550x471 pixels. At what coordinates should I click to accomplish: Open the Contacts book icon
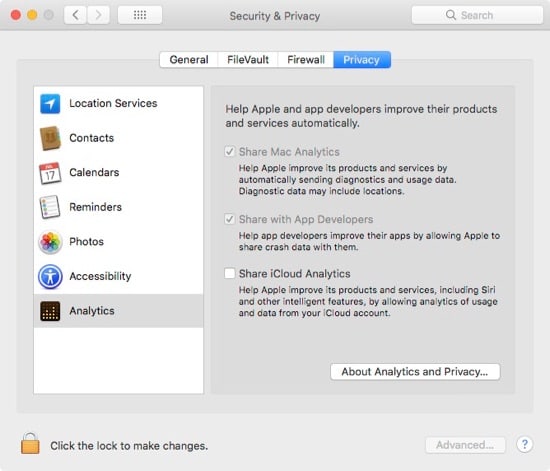click(x=50, y=138)
